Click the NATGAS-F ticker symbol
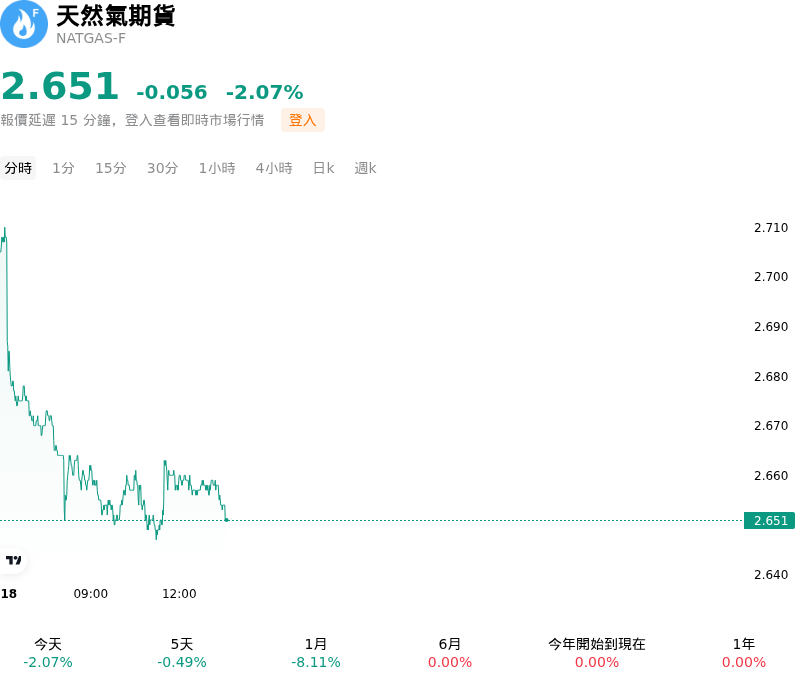800x682 pixels. [91, 38]
